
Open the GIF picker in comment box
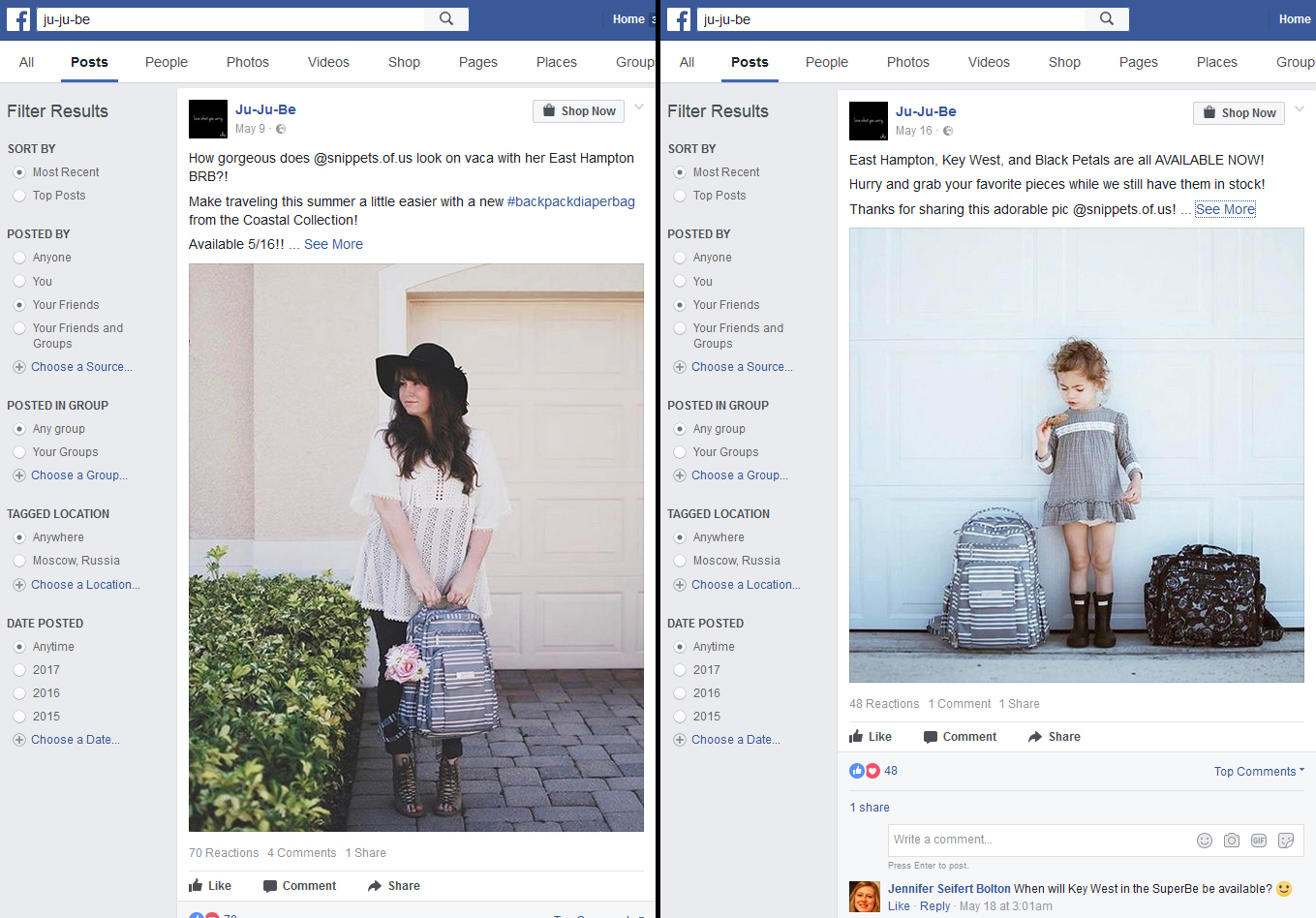click(x=1259, y=841)
